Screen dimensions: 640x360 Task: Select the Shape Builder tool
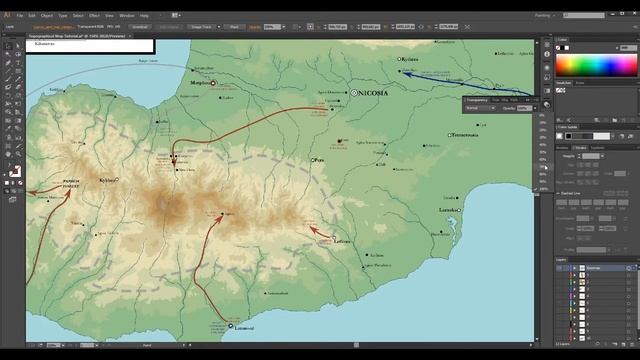click(8, 111)
